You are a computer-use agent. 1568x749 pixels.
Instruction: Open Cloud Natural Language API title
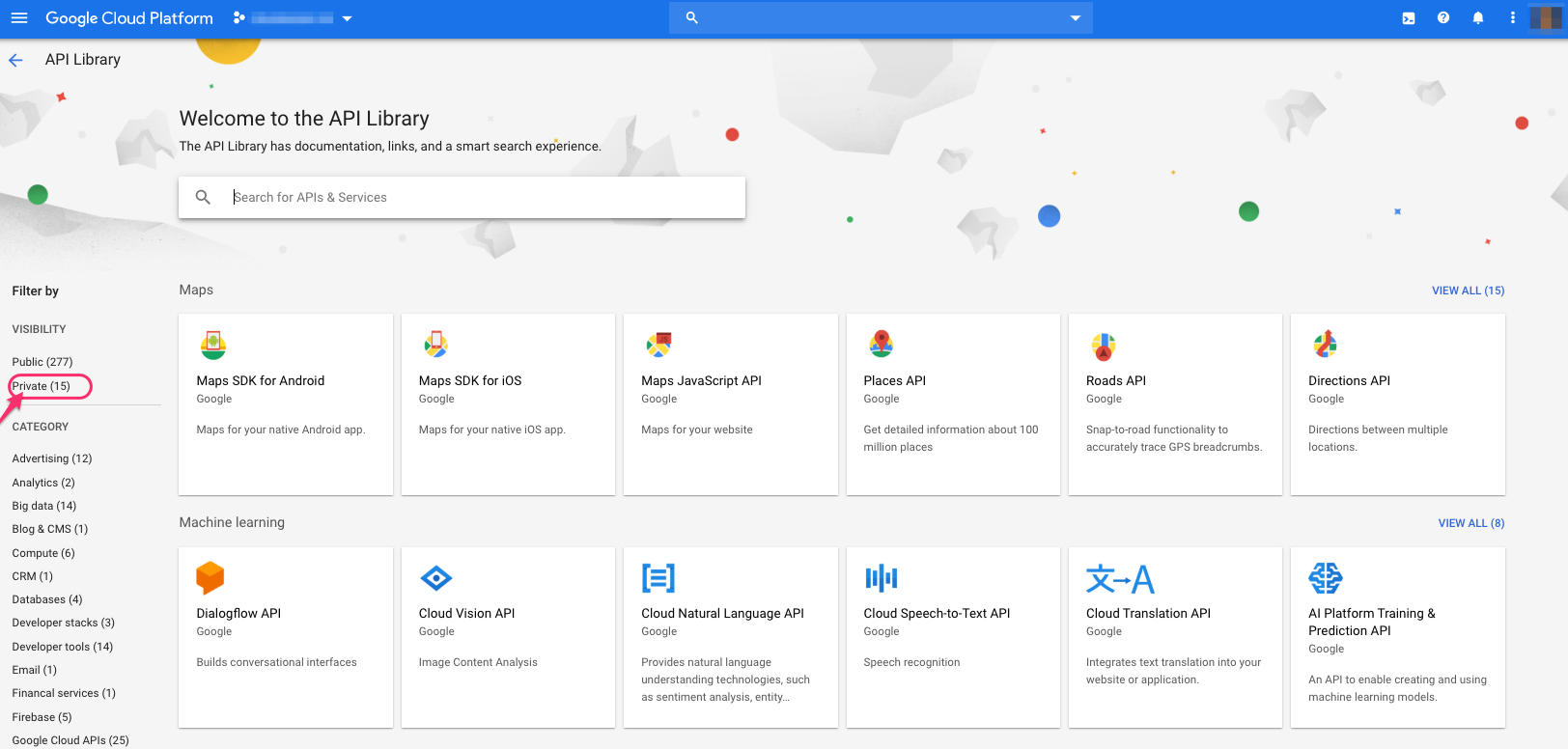tap(723, 613)
